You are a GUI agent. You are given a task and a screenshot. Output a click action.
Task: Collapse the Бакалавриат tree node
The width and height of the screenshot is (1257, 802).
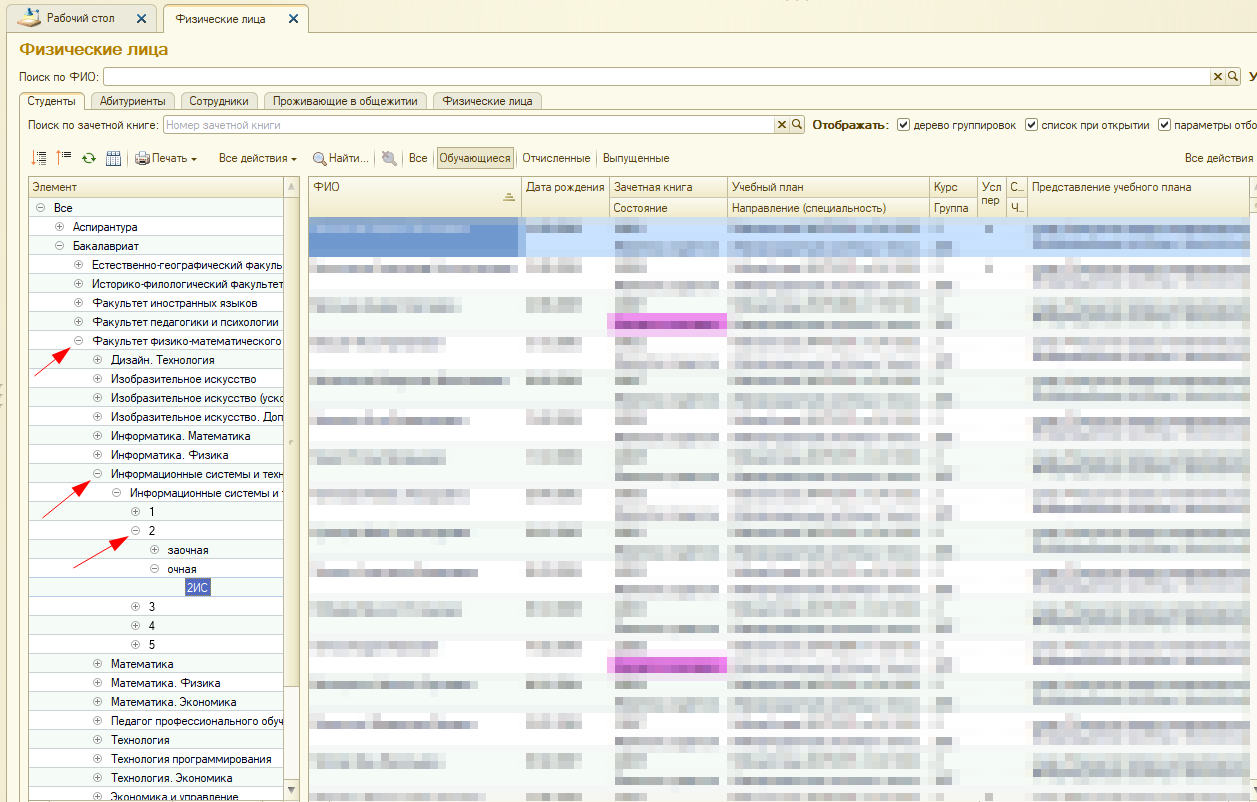60,246
